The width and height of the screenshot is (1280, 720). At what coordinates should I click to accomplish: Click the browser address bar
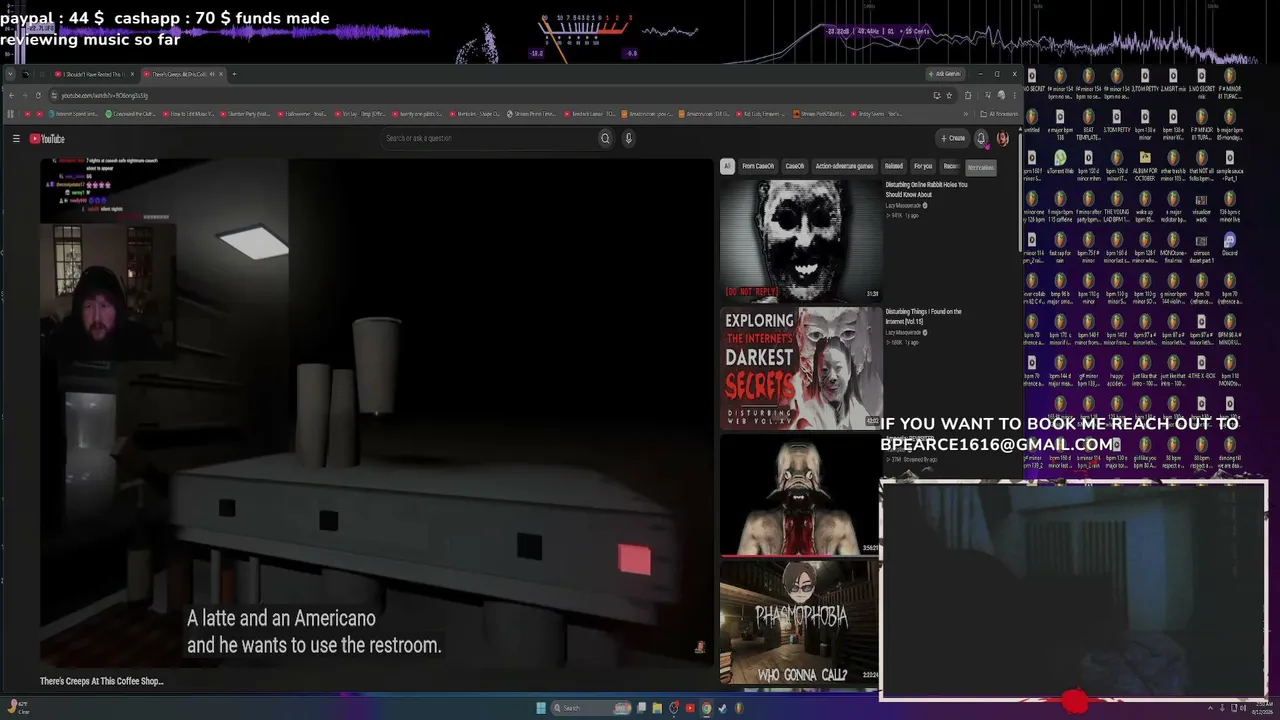pos(490,95)
